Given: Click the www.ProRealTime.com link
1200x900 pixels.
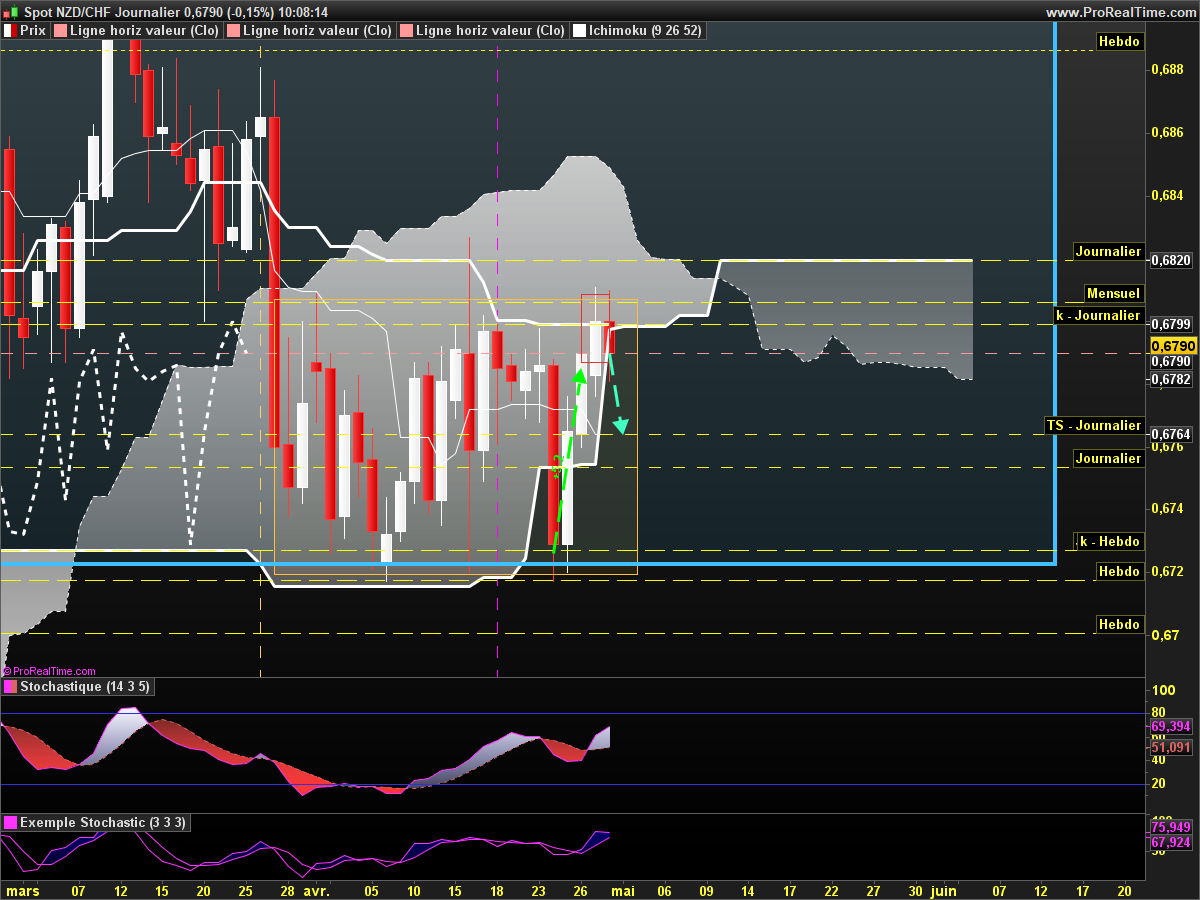Looking at the screenshot, I should (1120, 12).
